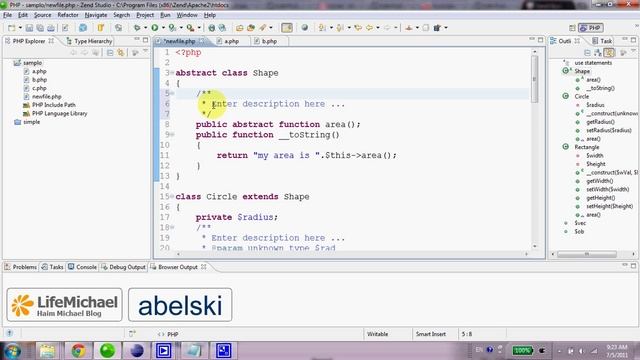
Task: Collapse the comment fold at line 5
Action: (x=172, y=93)
